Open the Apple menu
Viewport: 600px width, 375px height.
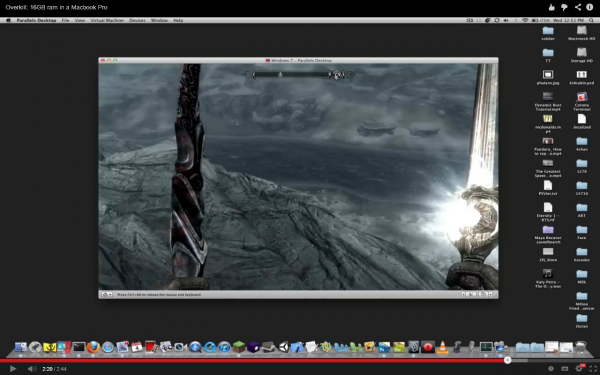8,20
